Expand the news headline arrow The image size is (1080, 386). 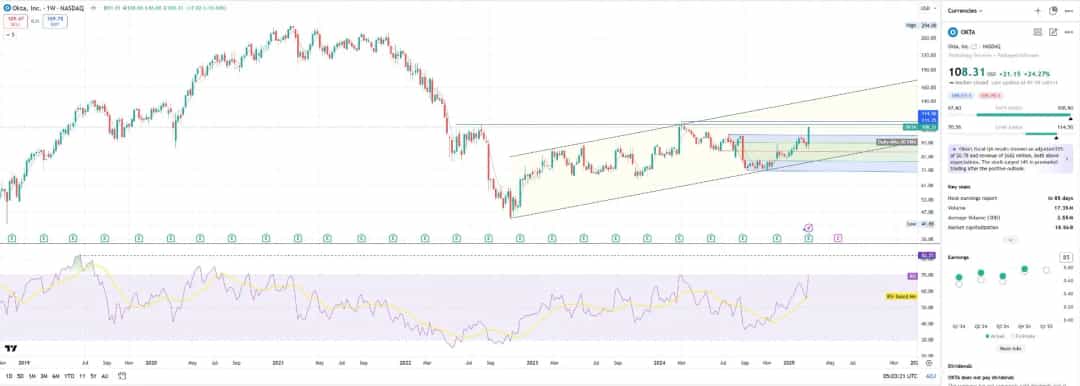coord(1068,159)
